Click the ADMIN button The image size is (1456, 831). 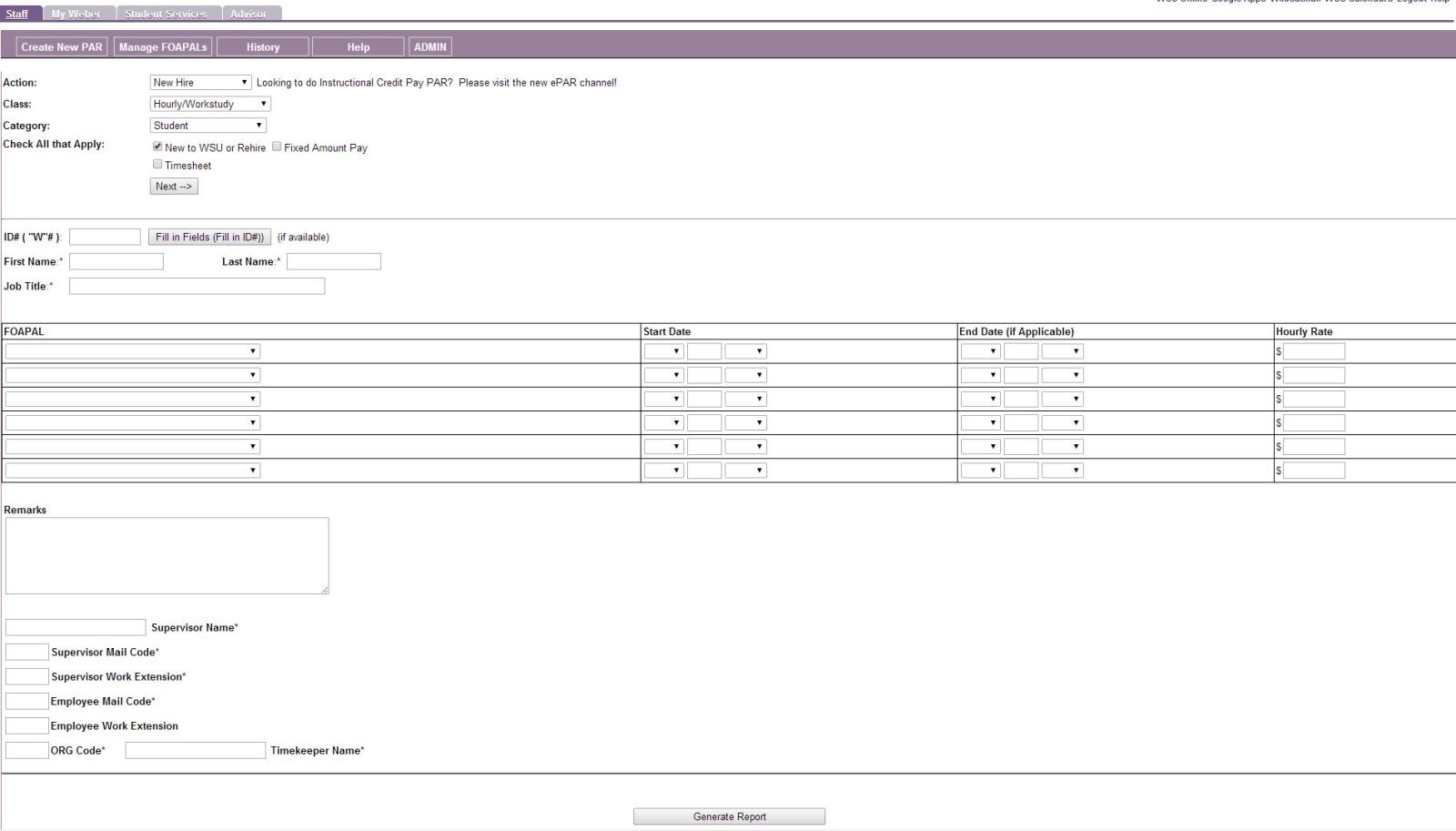(x=430, y=47)
